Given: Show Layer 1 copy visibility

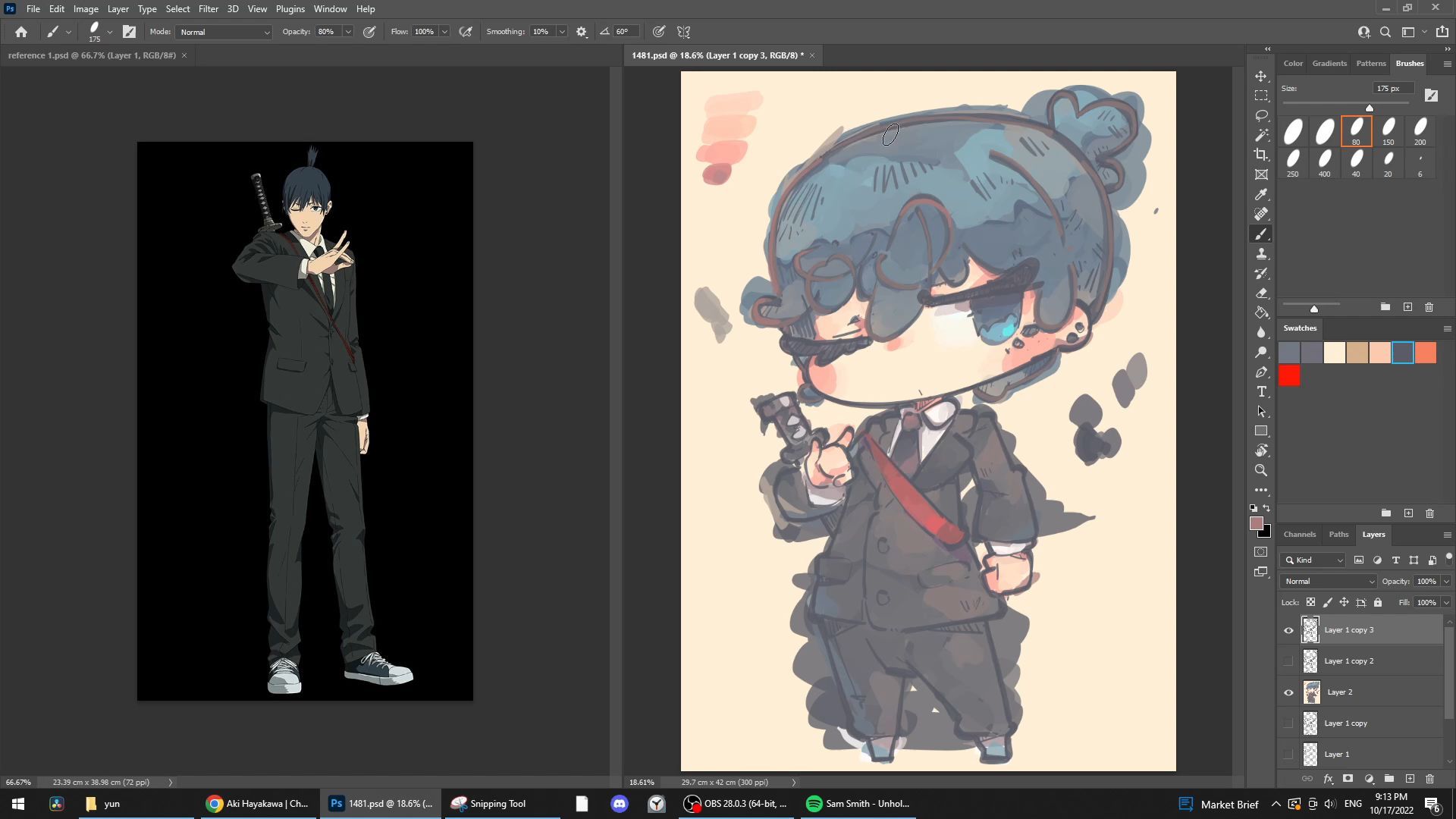Looking at the screenshot, I should pos(1288,723).
